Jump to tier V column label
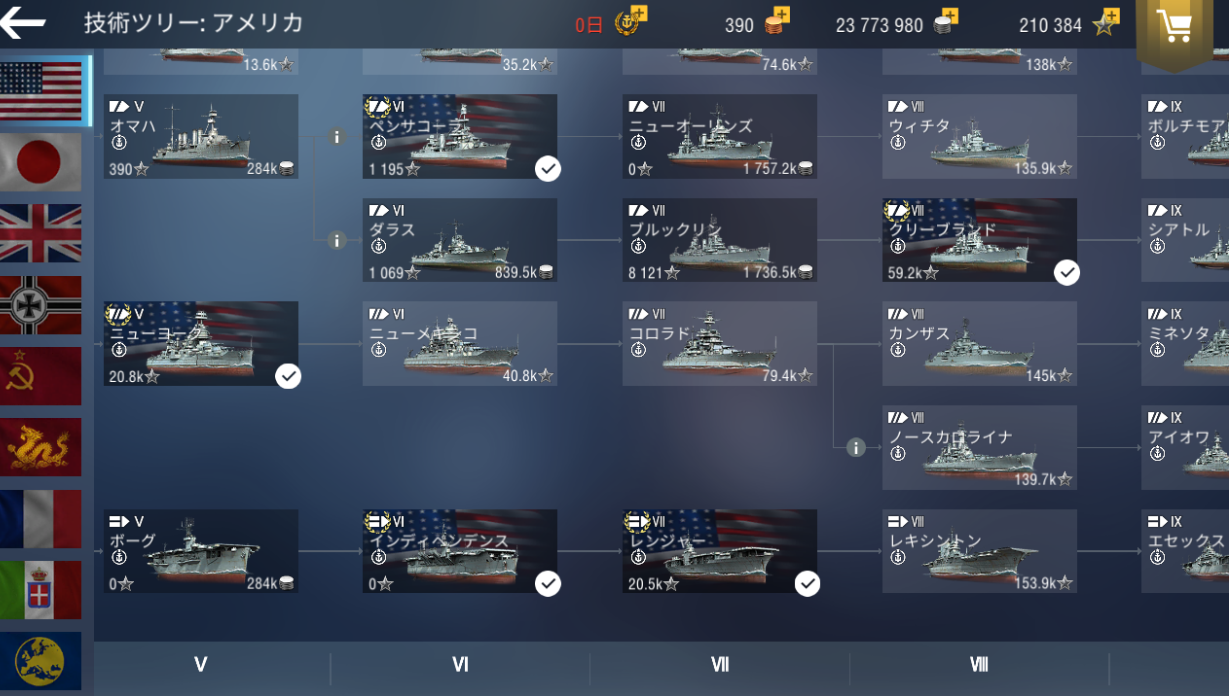 (x=201, y=665)
